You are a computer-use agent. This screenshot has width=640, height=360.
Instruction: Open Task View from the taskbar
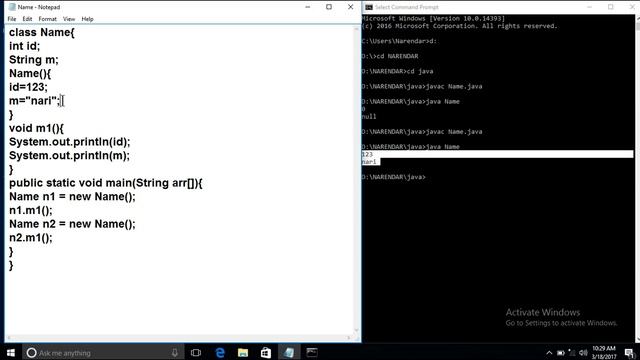tap(196, 353)
